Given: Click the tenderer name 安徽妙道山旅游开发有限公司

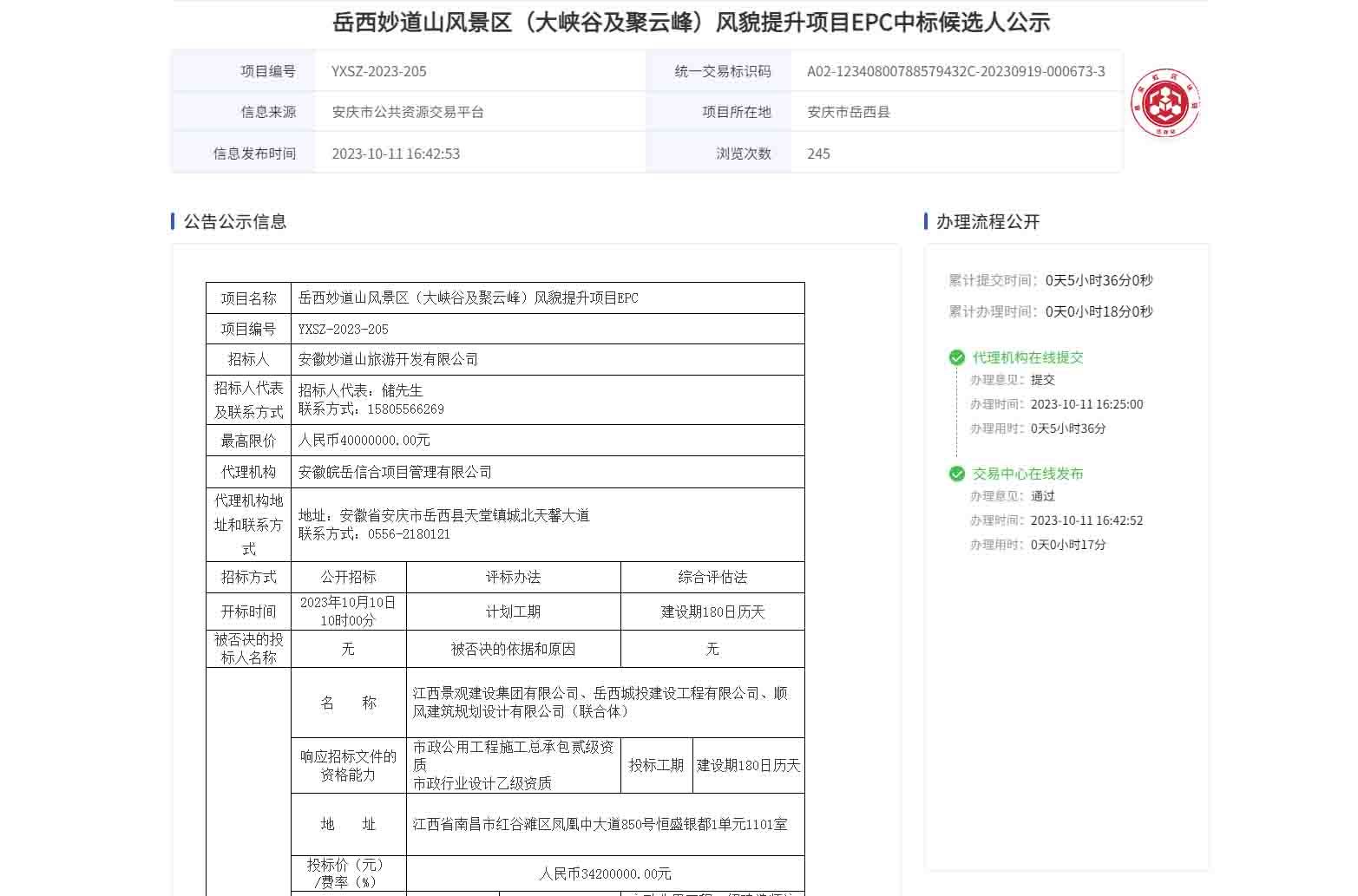Looking at the screenshot, I should (388, 359).
